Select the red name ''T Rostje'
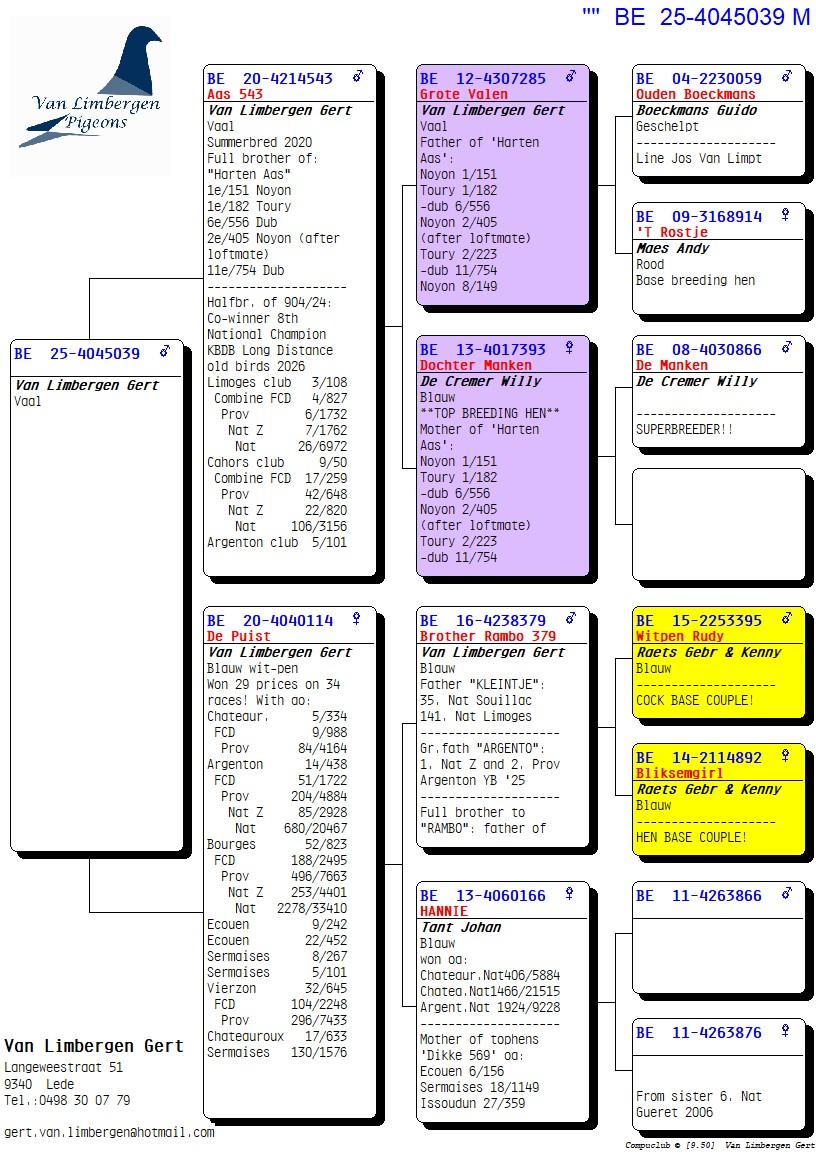 click(x=671, y=232)
